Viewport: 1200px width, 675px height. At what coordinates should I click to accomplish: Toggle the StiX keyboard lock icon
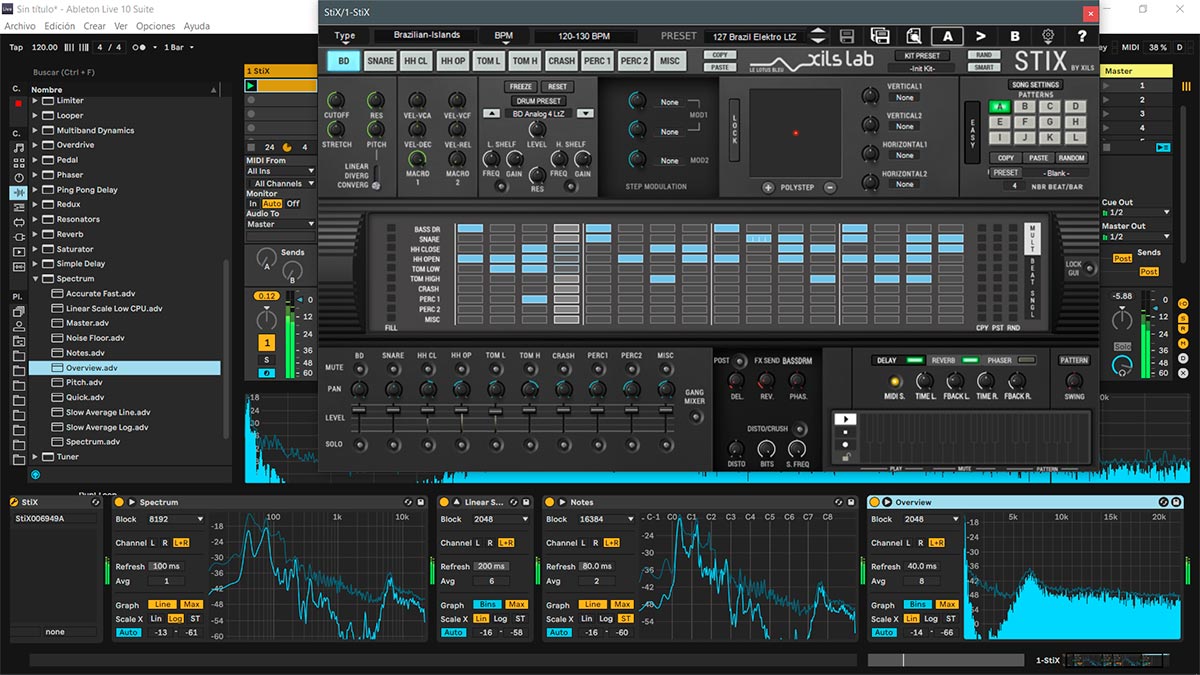845,457
